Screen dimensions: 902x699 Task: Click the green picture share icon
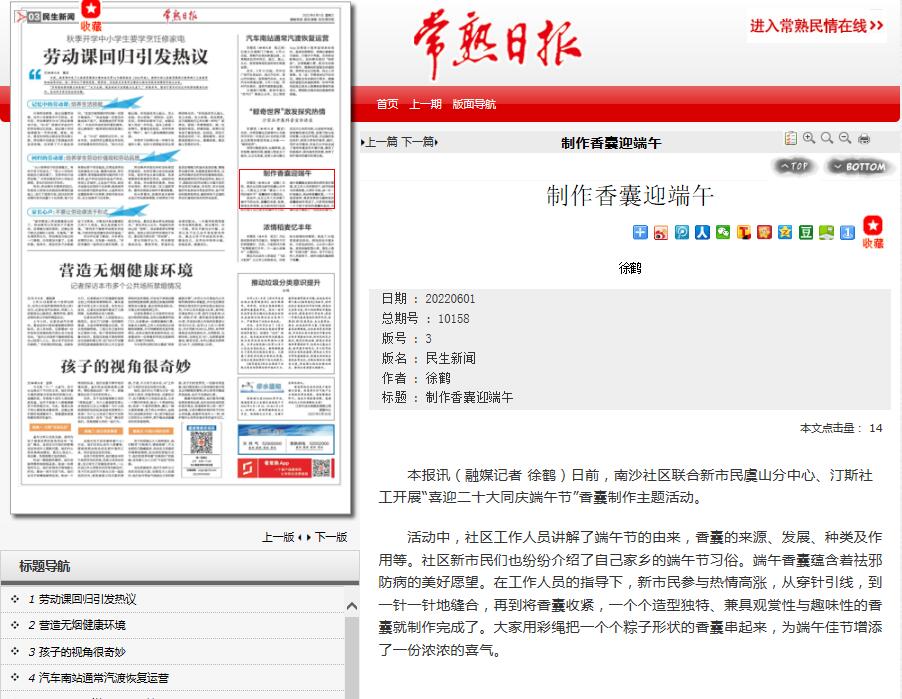[826, 232]
